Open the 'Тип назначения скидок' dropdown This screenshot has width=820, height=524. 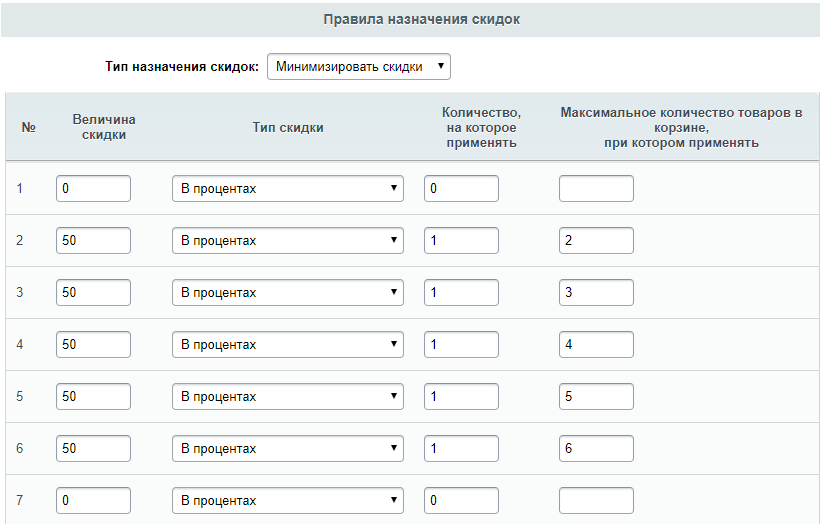coord(359,66)
